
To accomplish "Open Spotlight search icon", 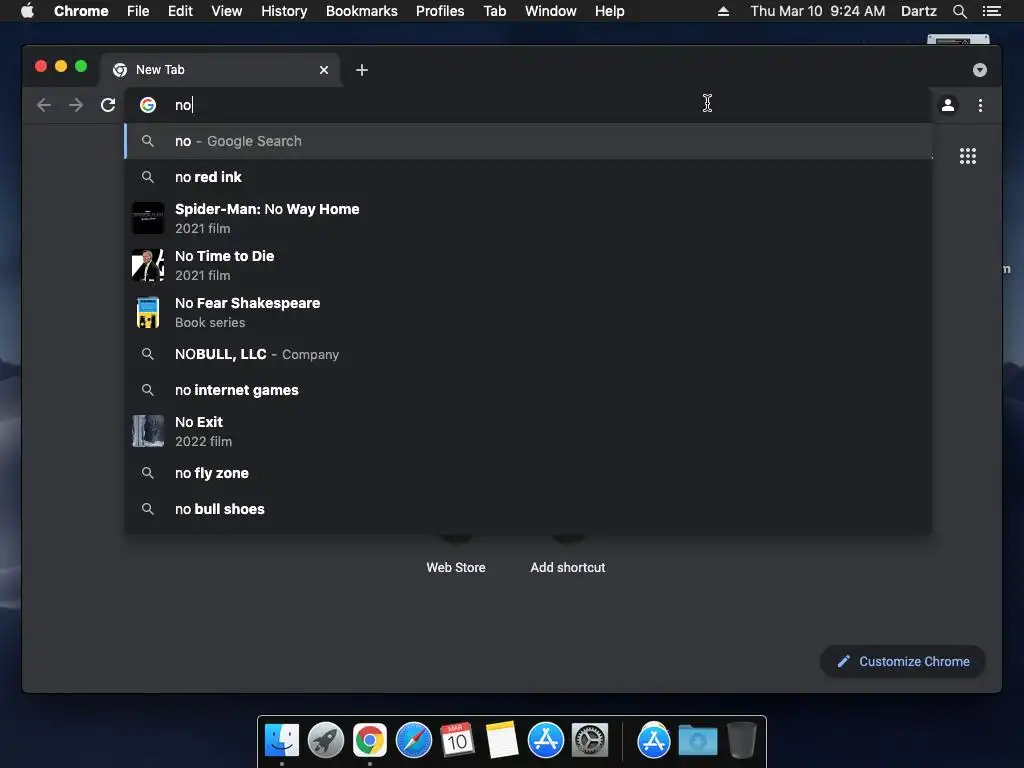I will click(x=959, y=11).
